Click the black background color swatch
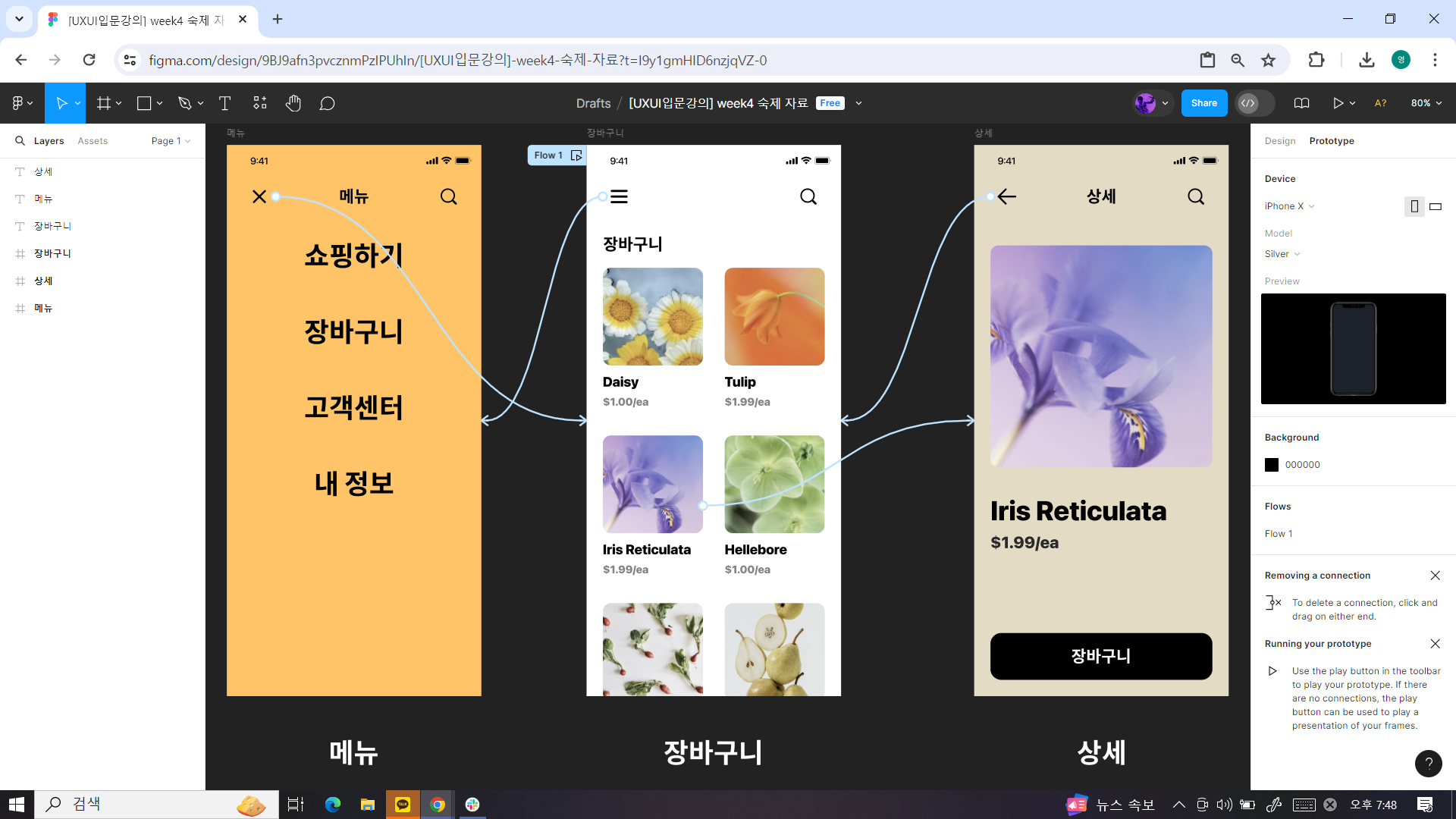This screenshot has width=1456, height=819. pos(1272,465)
